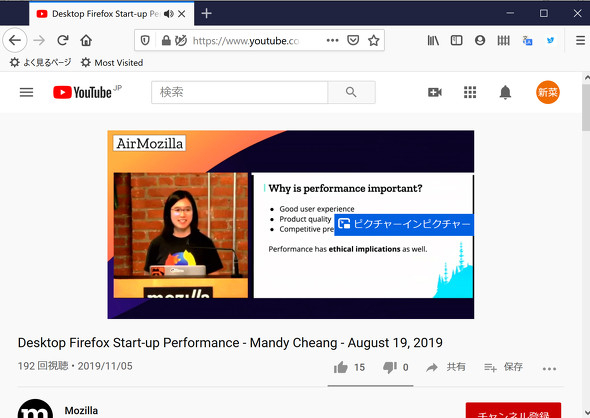Like the video with thumbs up

point(341,367)
